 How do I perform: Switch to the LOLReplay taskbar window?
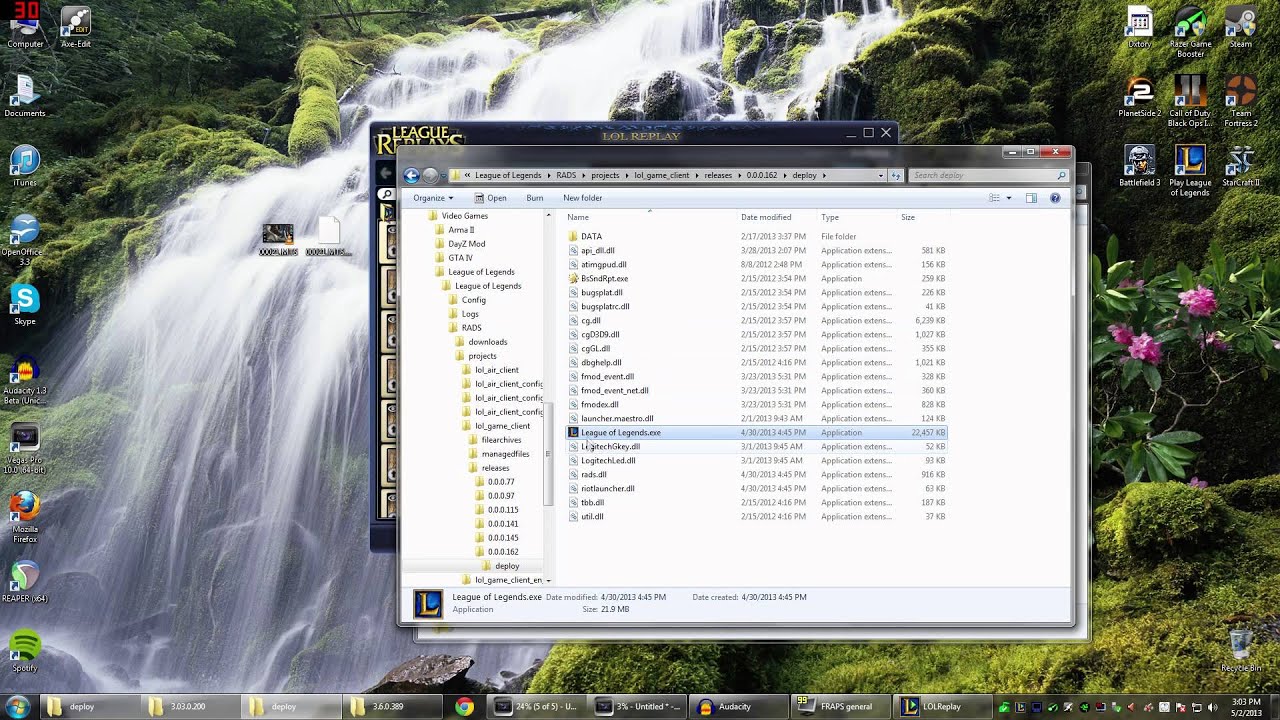pos(944,706)
